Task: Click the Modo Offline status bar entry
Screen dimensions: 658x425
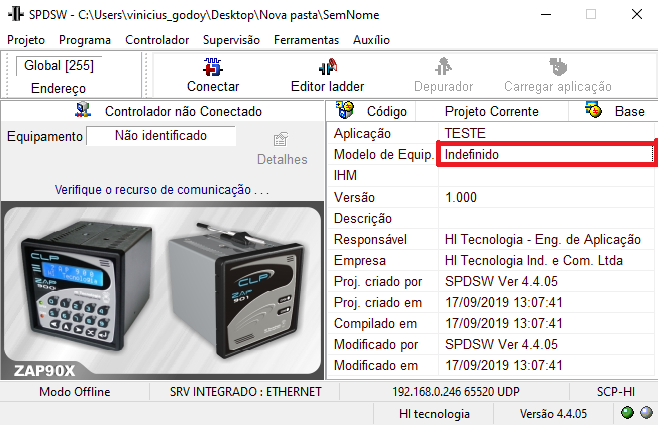Action: pyautogui.click(x=75, y=391)
